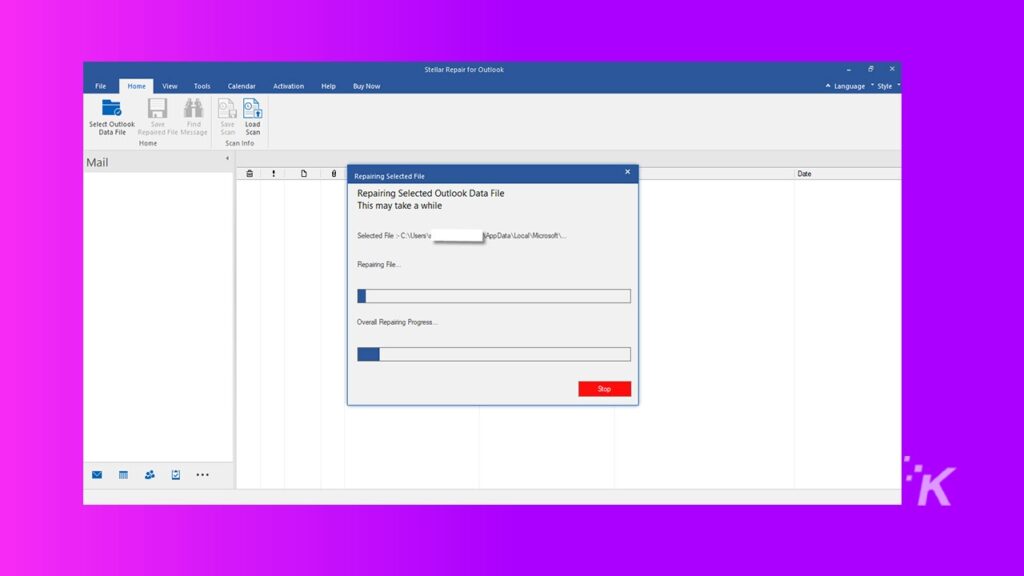
Task: Click the Selected File path text
Action: click(462, 236)
